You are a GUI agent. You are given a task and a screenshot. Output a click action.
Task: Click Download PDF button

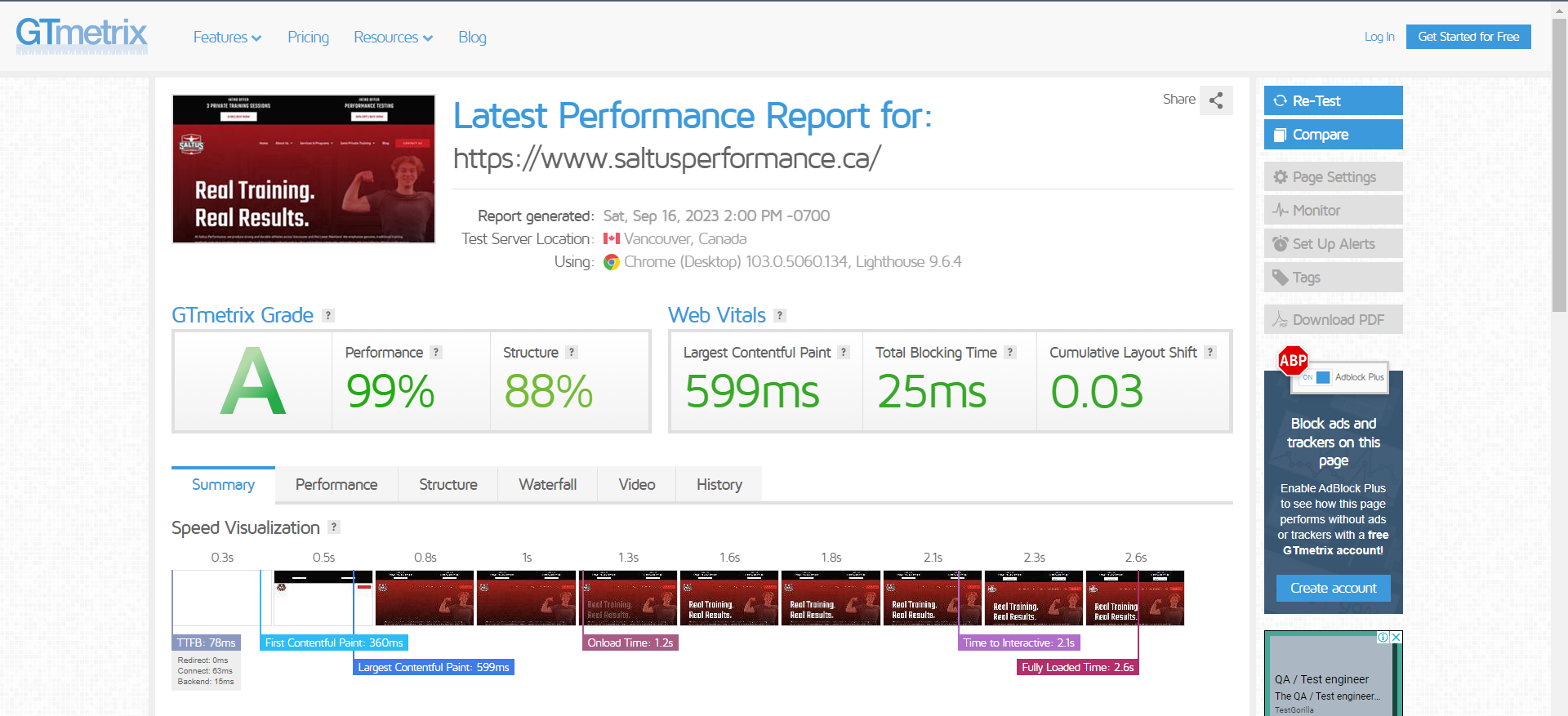tap(1333, 320)
